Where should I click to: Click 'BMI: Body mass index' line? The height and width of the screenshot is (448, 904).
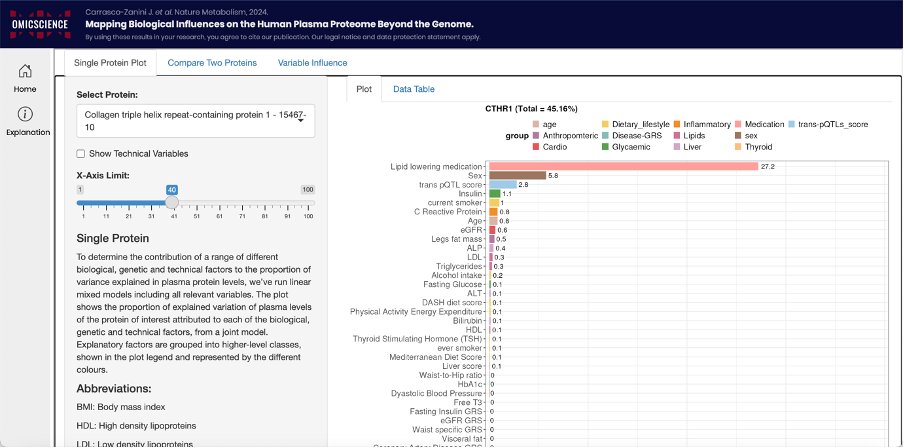point(121,407)
